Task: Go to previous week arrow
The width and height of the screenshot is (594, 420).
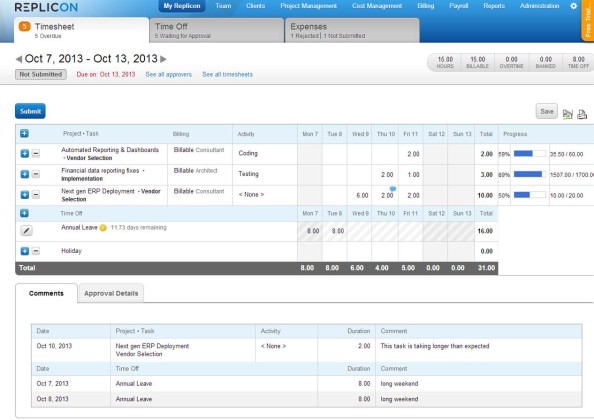Action: (19, 59)
